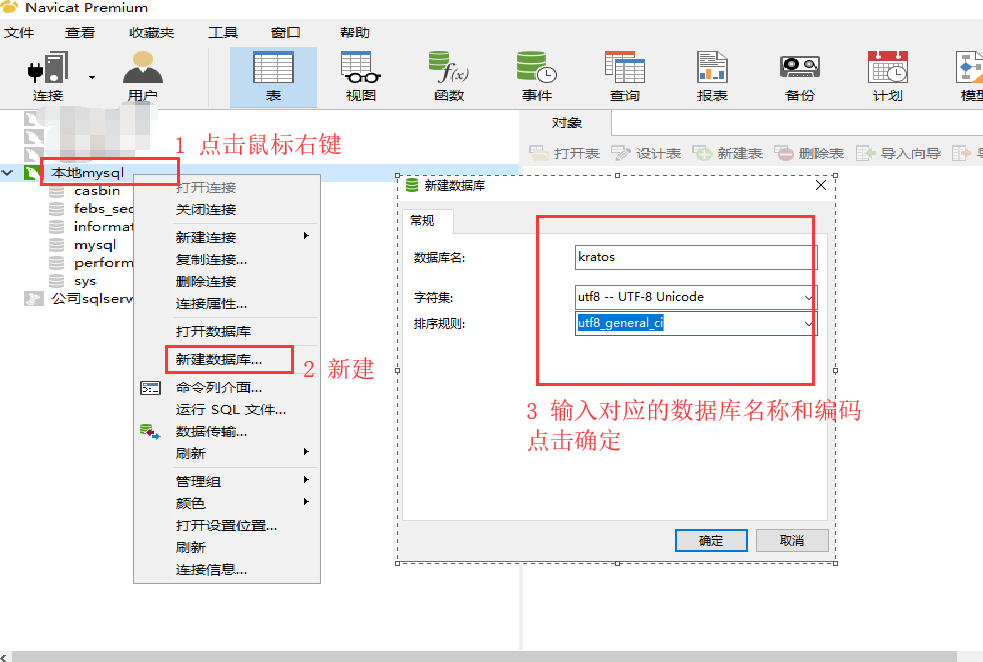Select the mysql database in tree
Screen dimensions: 983x662
pos(95,244)
